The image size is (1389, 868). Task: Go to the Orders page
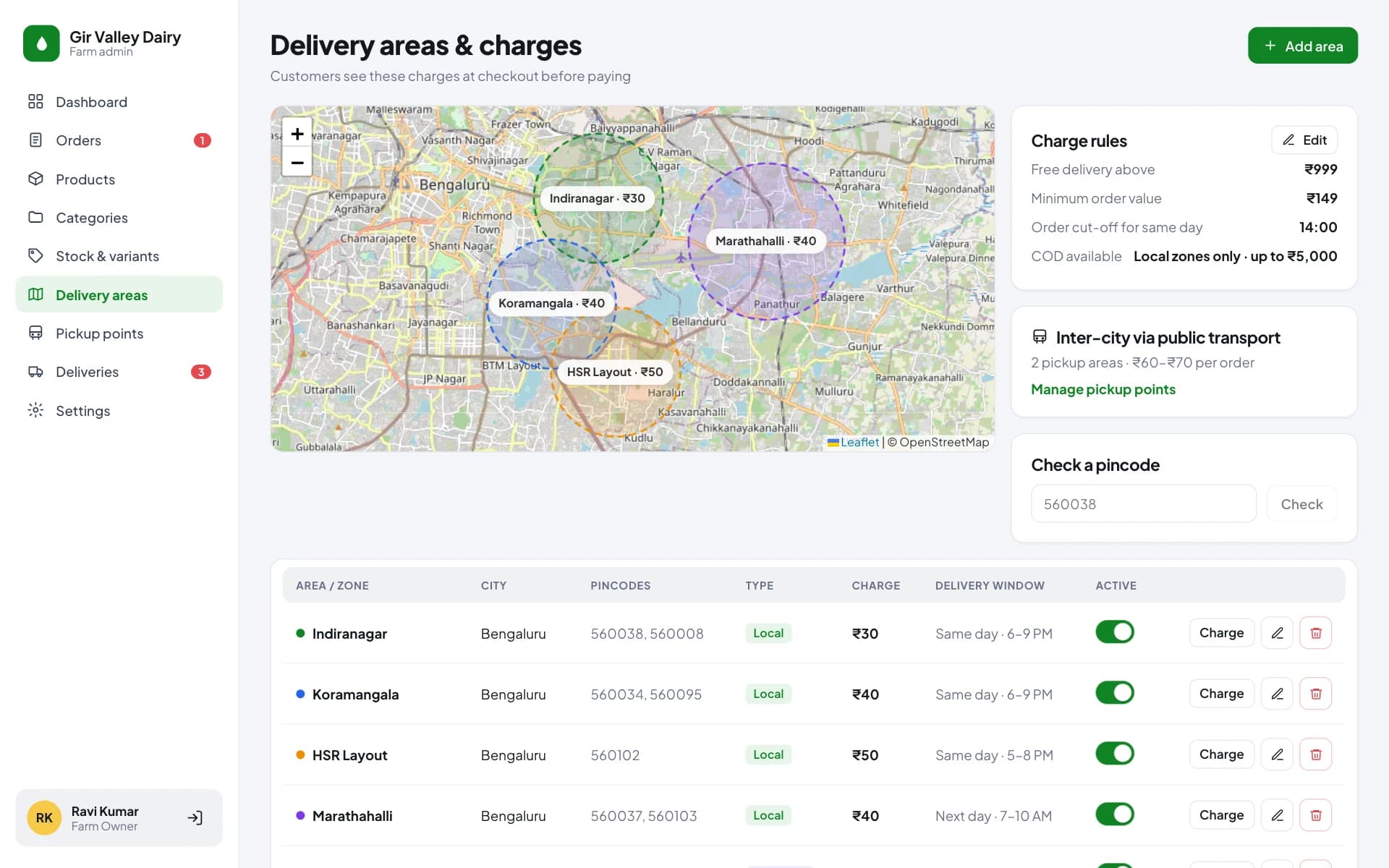(x=119, y=140)
